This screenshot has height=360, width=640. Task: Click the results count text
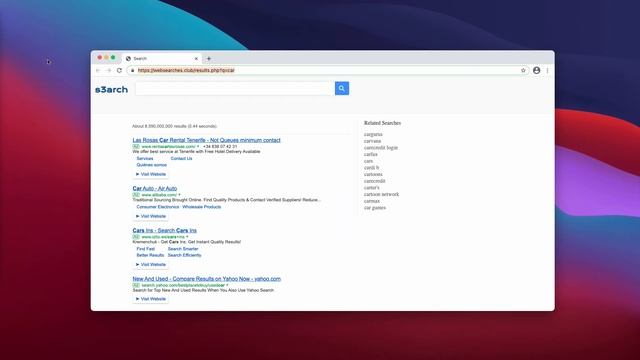[x=174, y=126]
